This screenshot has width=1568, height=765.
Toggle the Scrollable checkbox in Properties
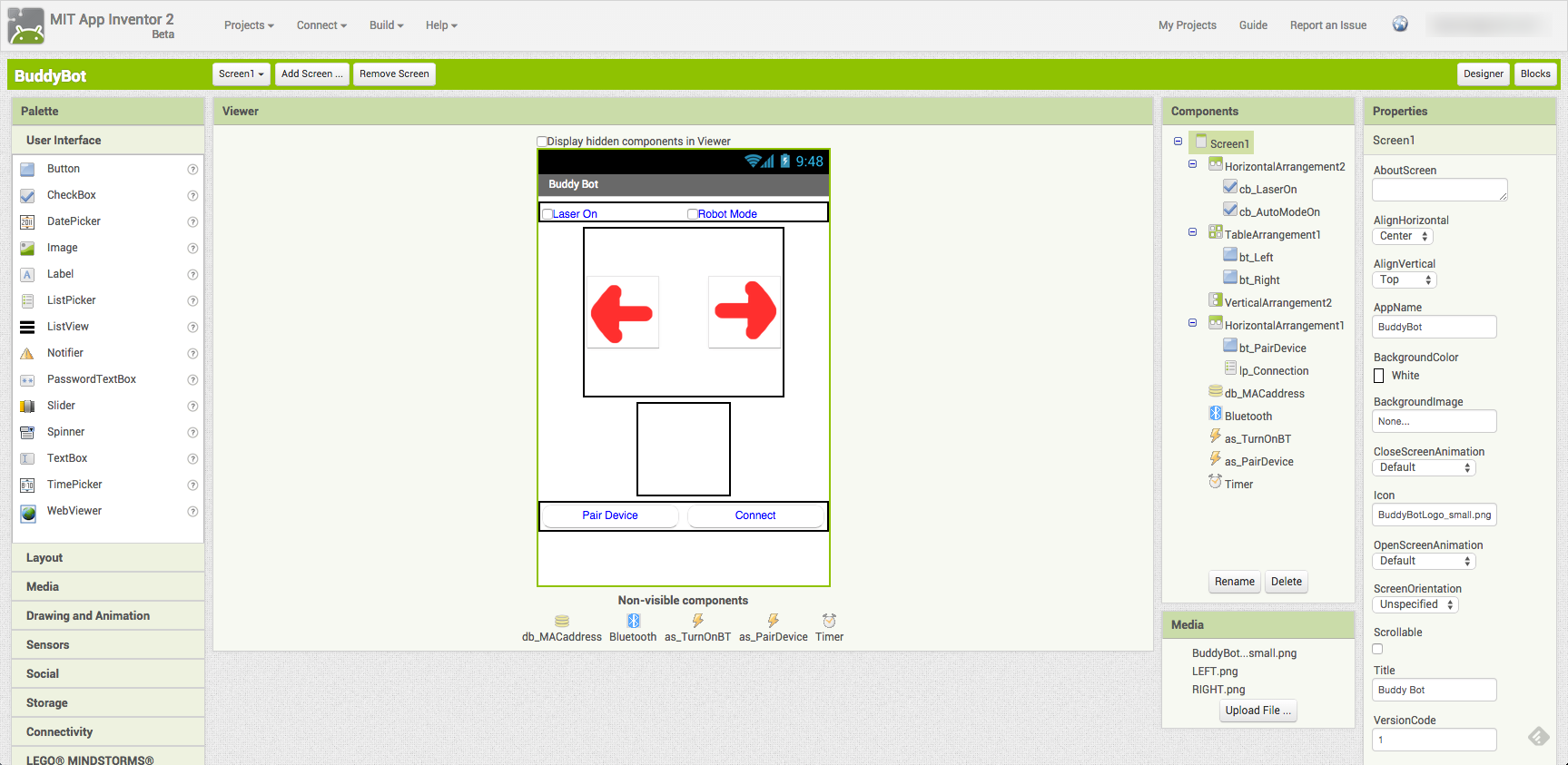[1377, 649]
